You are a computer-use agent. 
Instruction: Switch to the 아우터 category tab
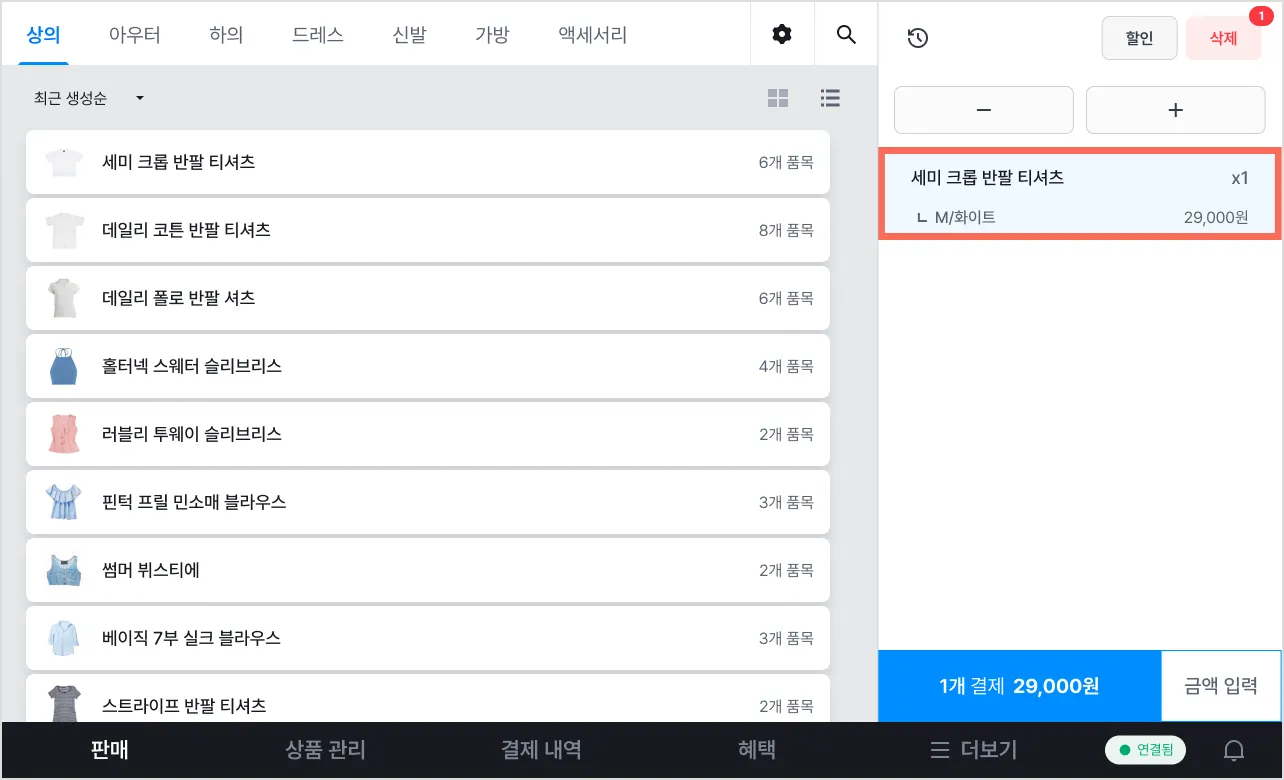coord(135,35)
